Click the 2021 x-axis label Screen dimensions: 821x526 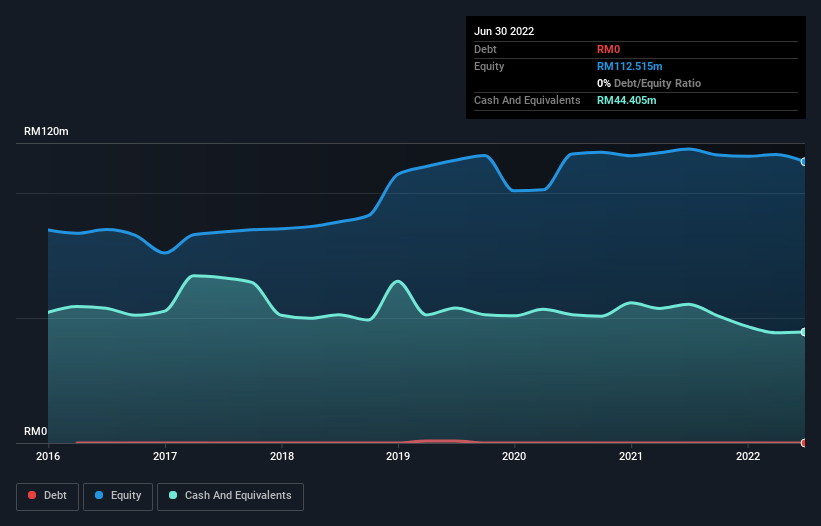pos(631,456)
